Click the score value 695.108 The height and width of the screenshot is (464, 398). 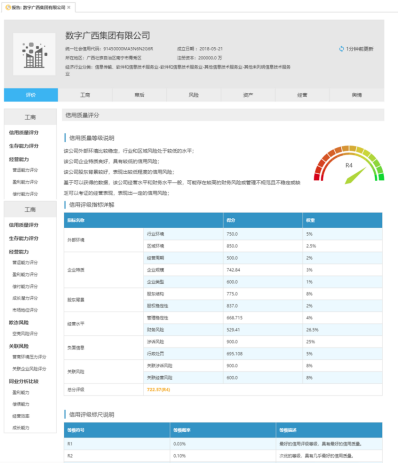tap(235, 354)
